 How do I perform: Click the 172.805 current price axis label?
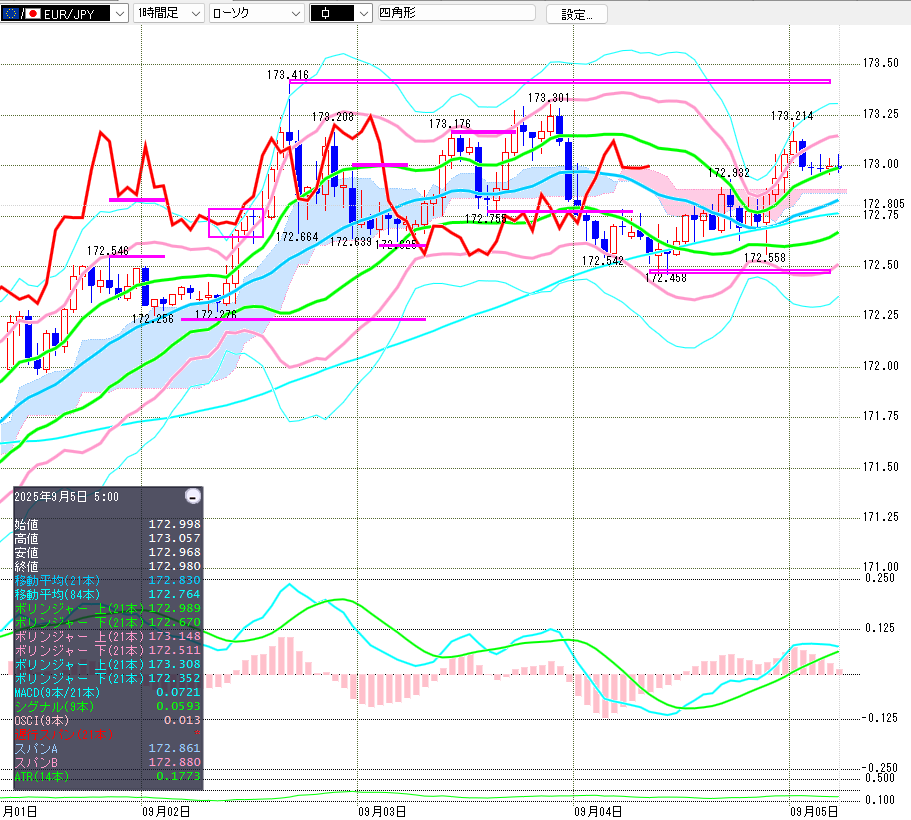coord(884,203)
